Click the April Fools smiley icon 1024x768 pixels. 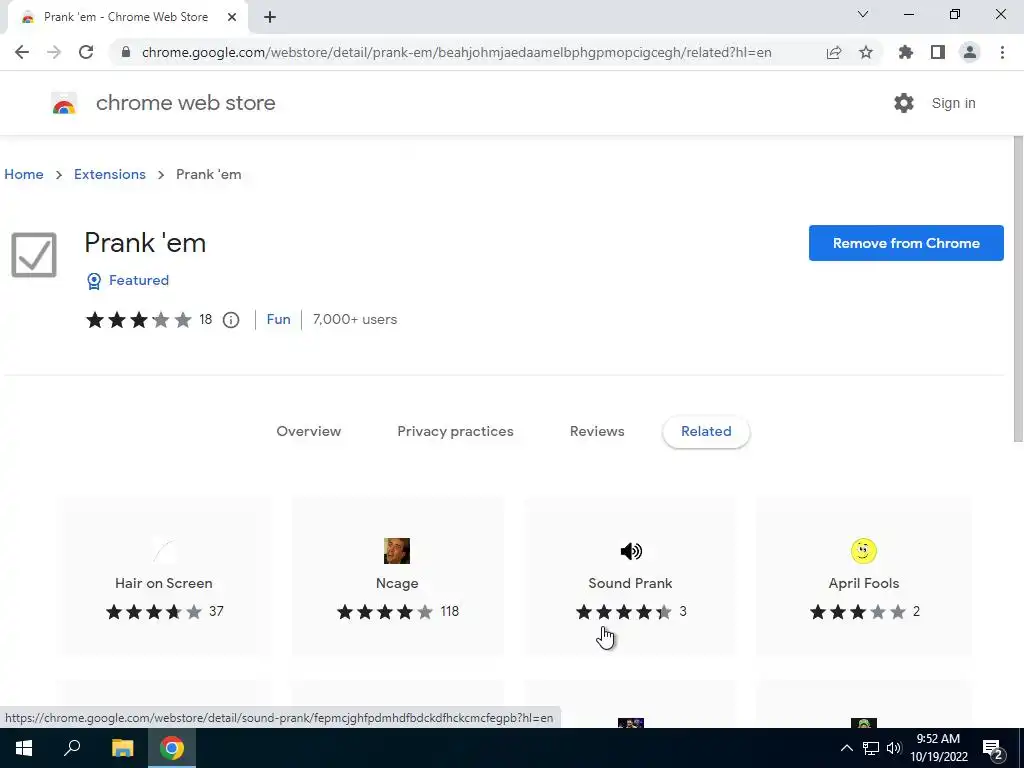pos(863,551)
